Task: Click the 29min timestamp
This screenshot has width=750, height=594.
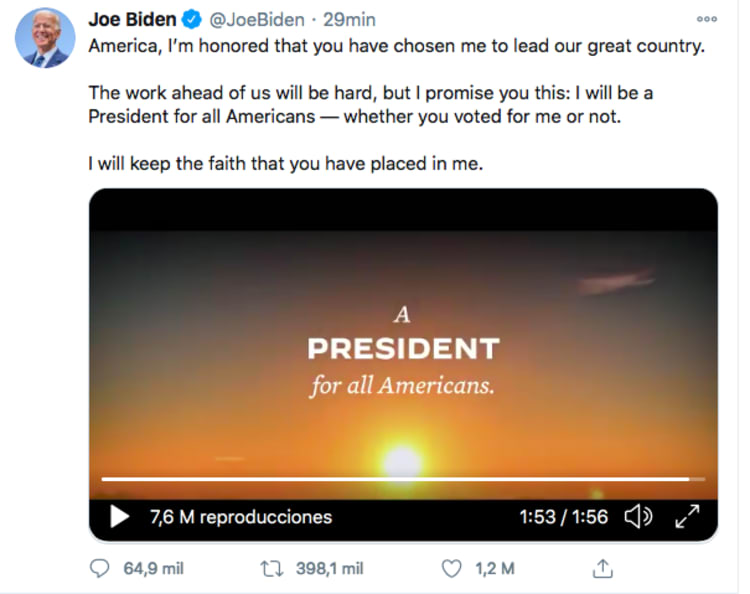Action: pyautogui.click(x=348, y=20)
